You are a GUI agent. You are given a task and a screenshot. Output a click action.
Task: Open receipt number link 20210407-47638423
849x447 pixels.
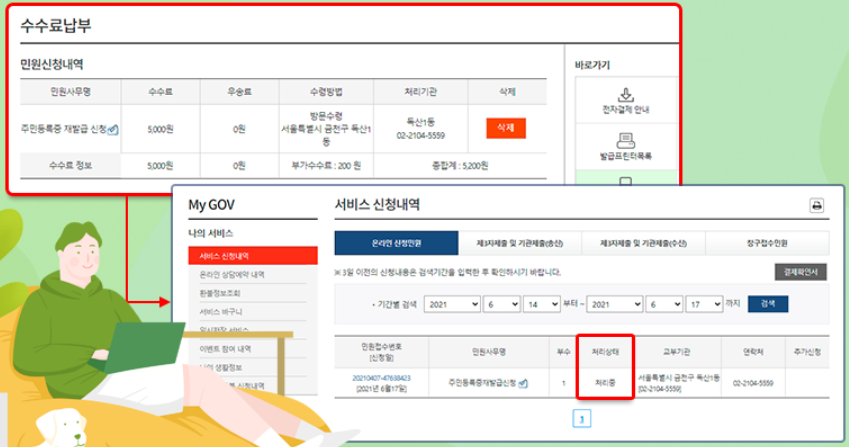coord(381,378)
